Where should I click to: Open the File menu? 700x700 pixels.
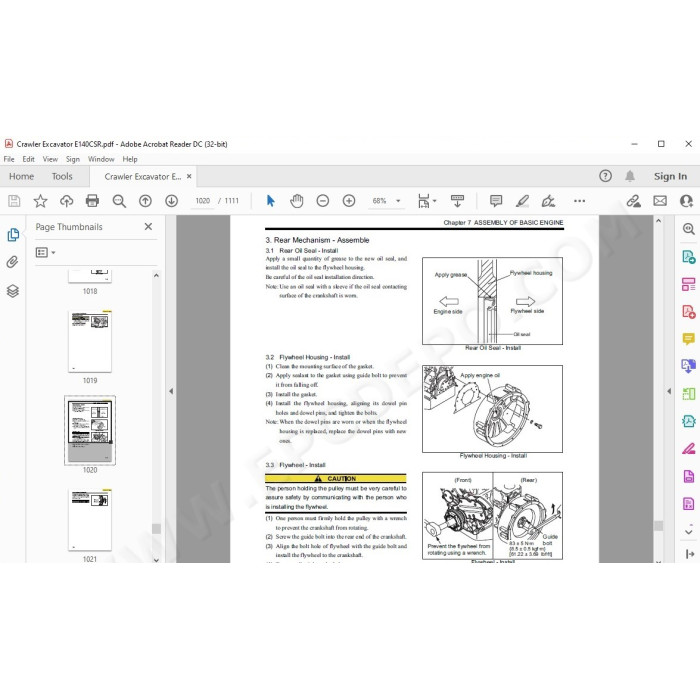9,159
